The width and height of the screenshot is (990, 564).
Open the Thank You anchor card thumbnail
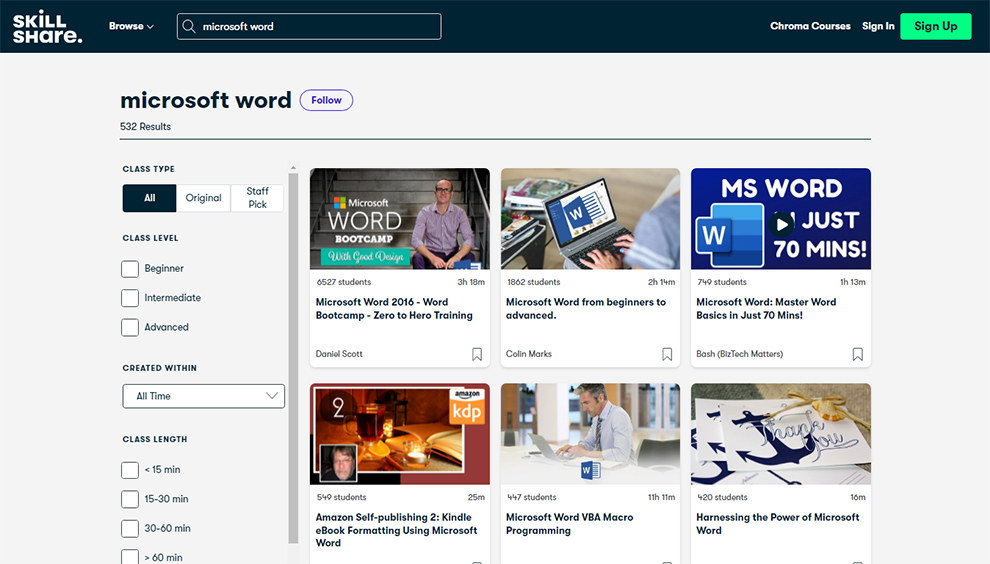tap(781, 434)
